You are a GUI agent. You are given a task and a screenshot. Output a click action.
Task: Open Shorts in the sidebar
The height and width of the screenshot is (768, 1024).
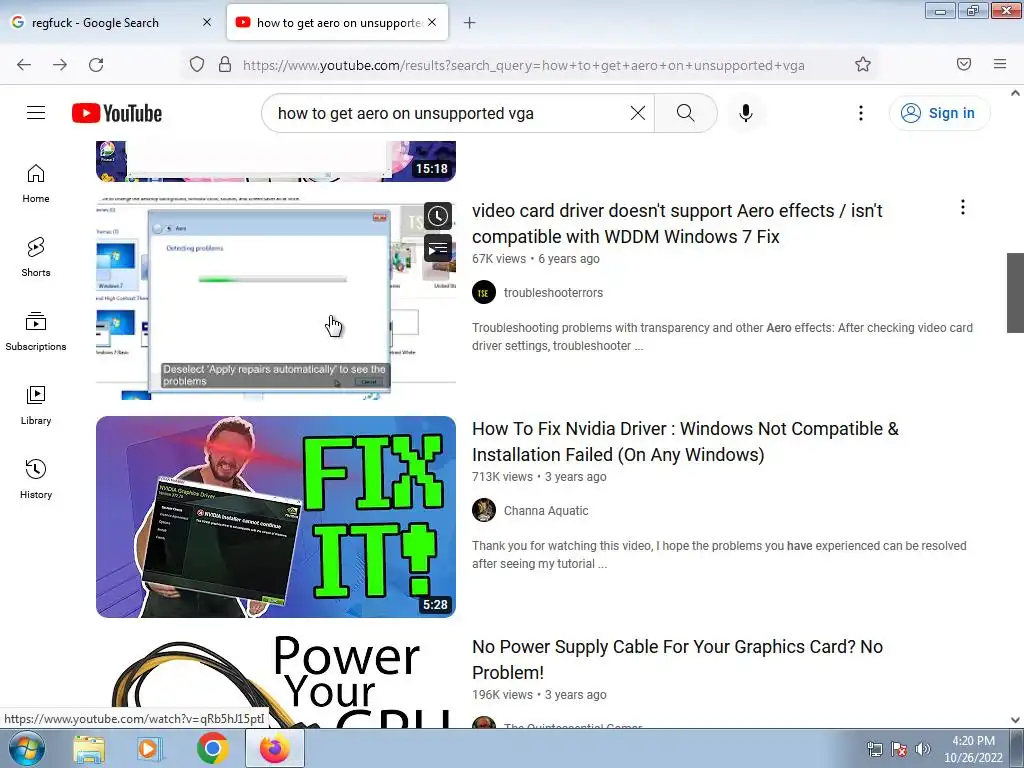[36, 257]
